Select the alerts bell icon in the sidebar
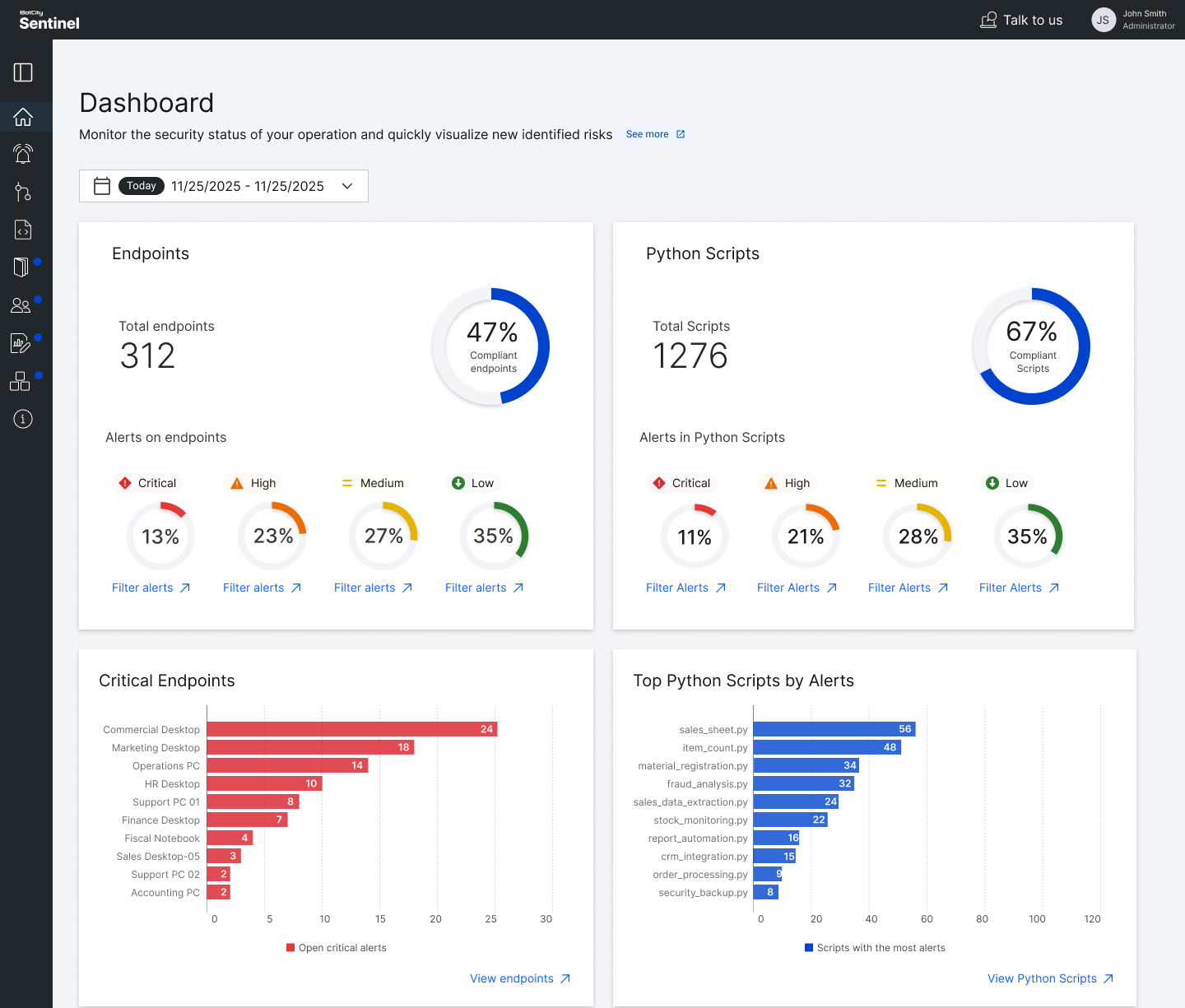 coord(23,154)
